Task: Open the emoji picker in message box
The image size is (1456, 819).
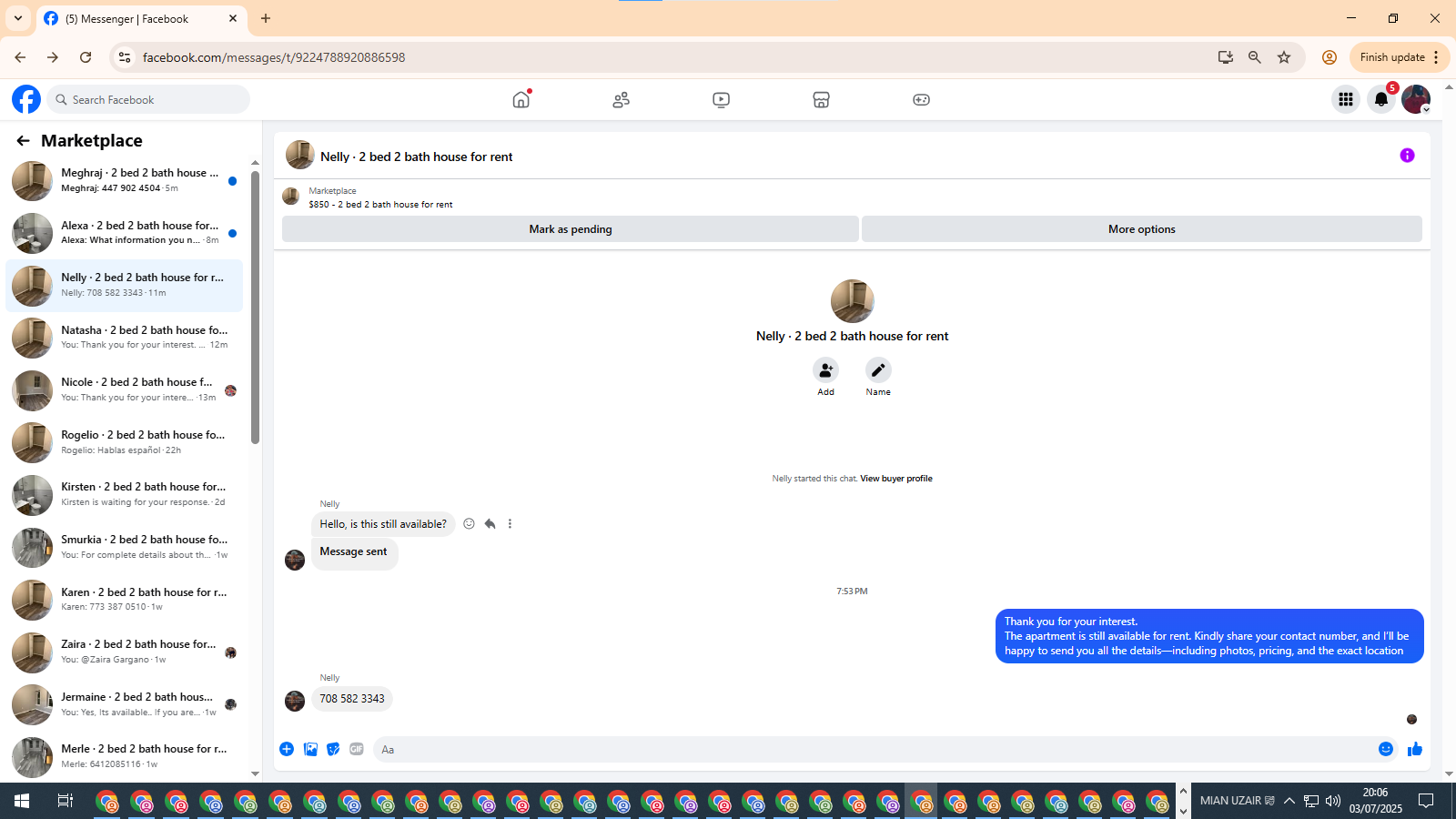Action: coord(1385,749)
